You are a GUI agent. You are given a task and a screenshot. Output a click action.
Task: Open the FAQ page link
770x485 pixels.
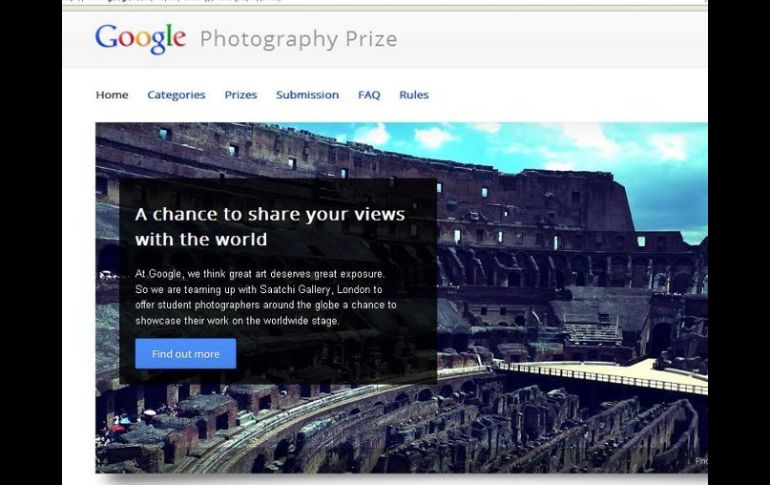point(369,95)
